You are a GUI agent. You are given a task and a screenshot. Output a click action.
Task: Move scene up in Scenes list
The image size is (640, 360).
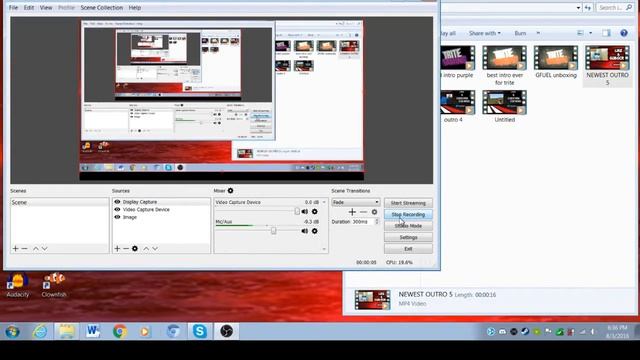click(36, 248)
